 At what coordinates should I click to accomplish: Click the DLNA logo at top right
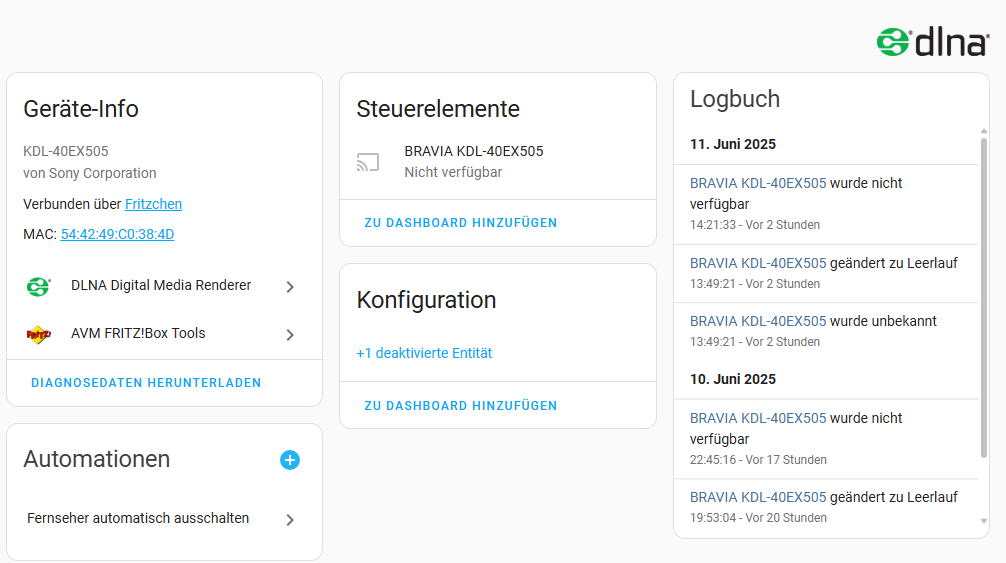click(933, 42)
